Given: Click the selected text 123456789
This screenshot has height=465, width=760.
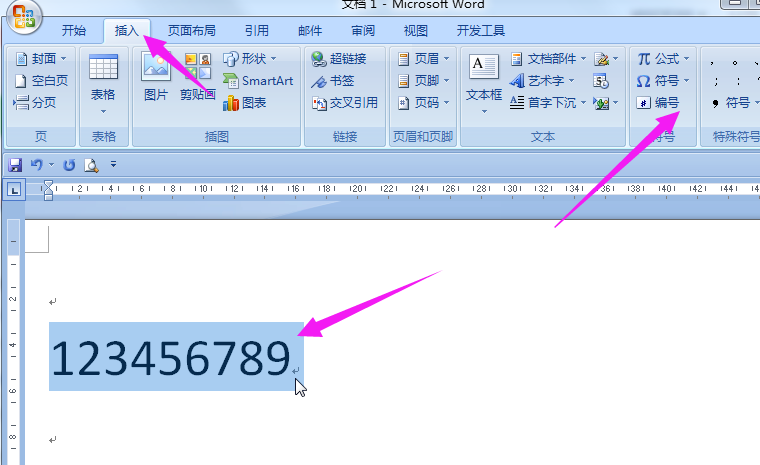Looking at the screenshot, I should 171,358.
